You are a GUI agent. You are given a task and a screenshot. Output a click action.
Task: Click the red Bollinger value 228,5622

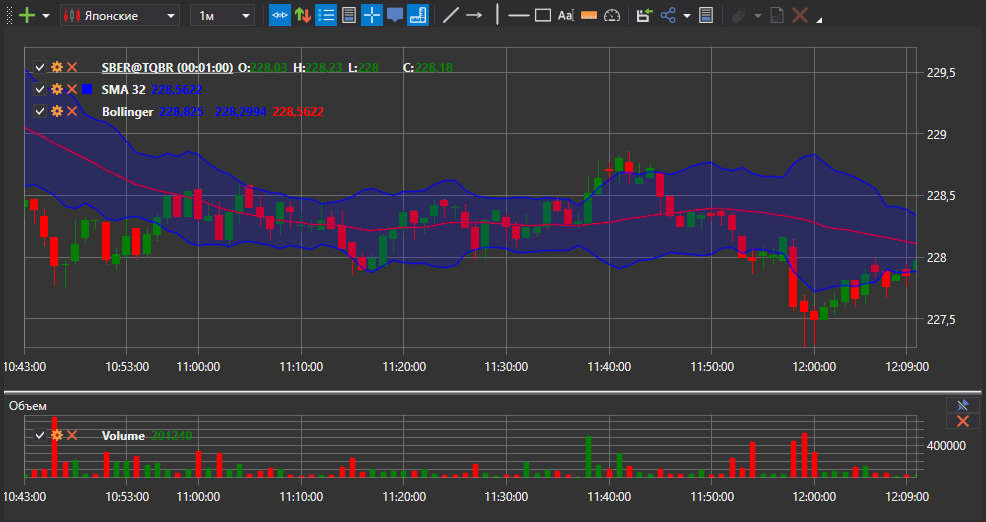[x=298, y=112]
